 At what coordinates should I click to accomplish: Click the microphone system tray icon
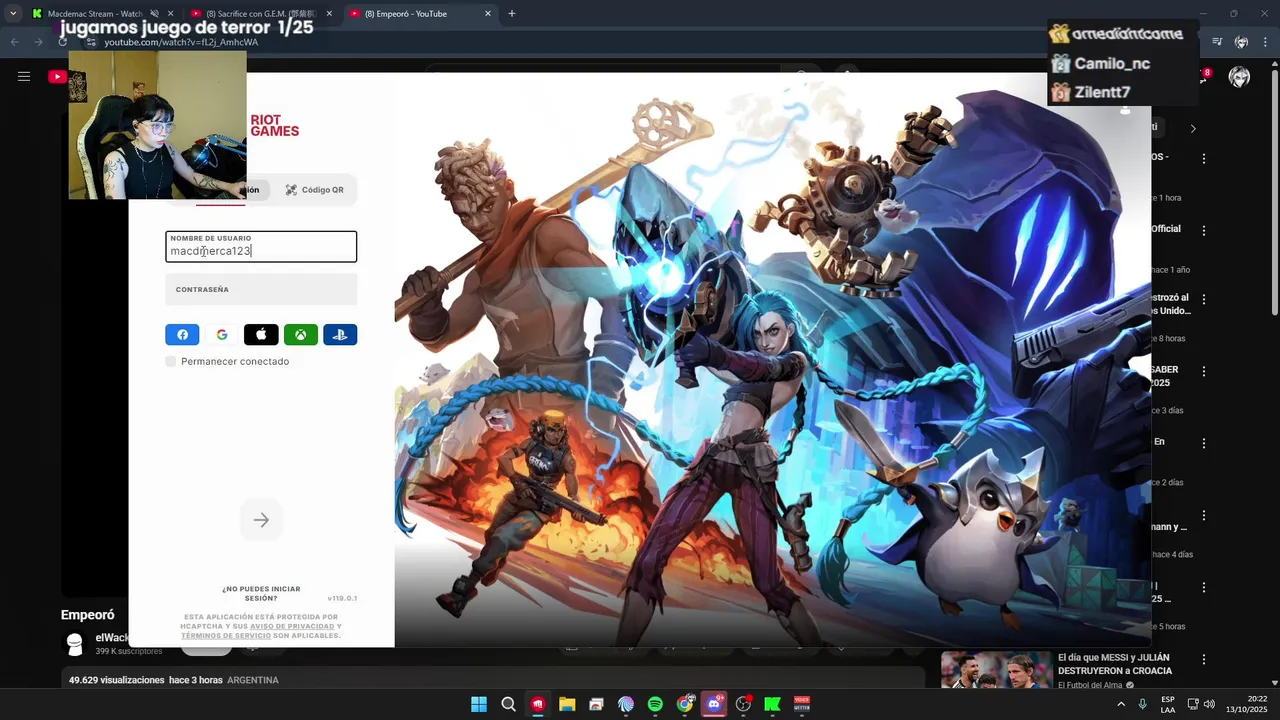coord(1143,704)
